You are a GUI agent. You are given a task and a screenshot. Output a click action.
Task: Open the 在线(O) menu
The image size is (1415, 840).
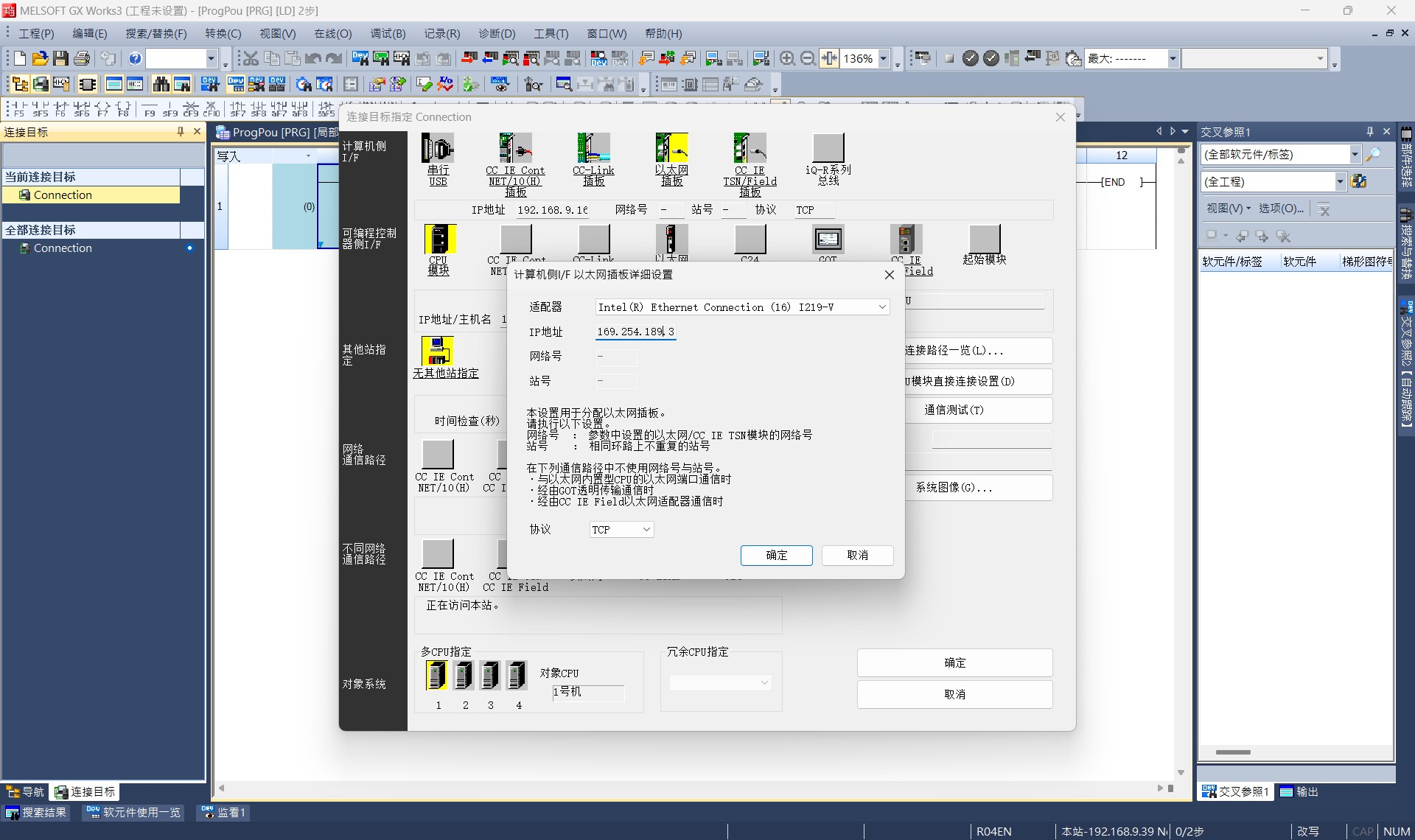click(x=332, y=33)
